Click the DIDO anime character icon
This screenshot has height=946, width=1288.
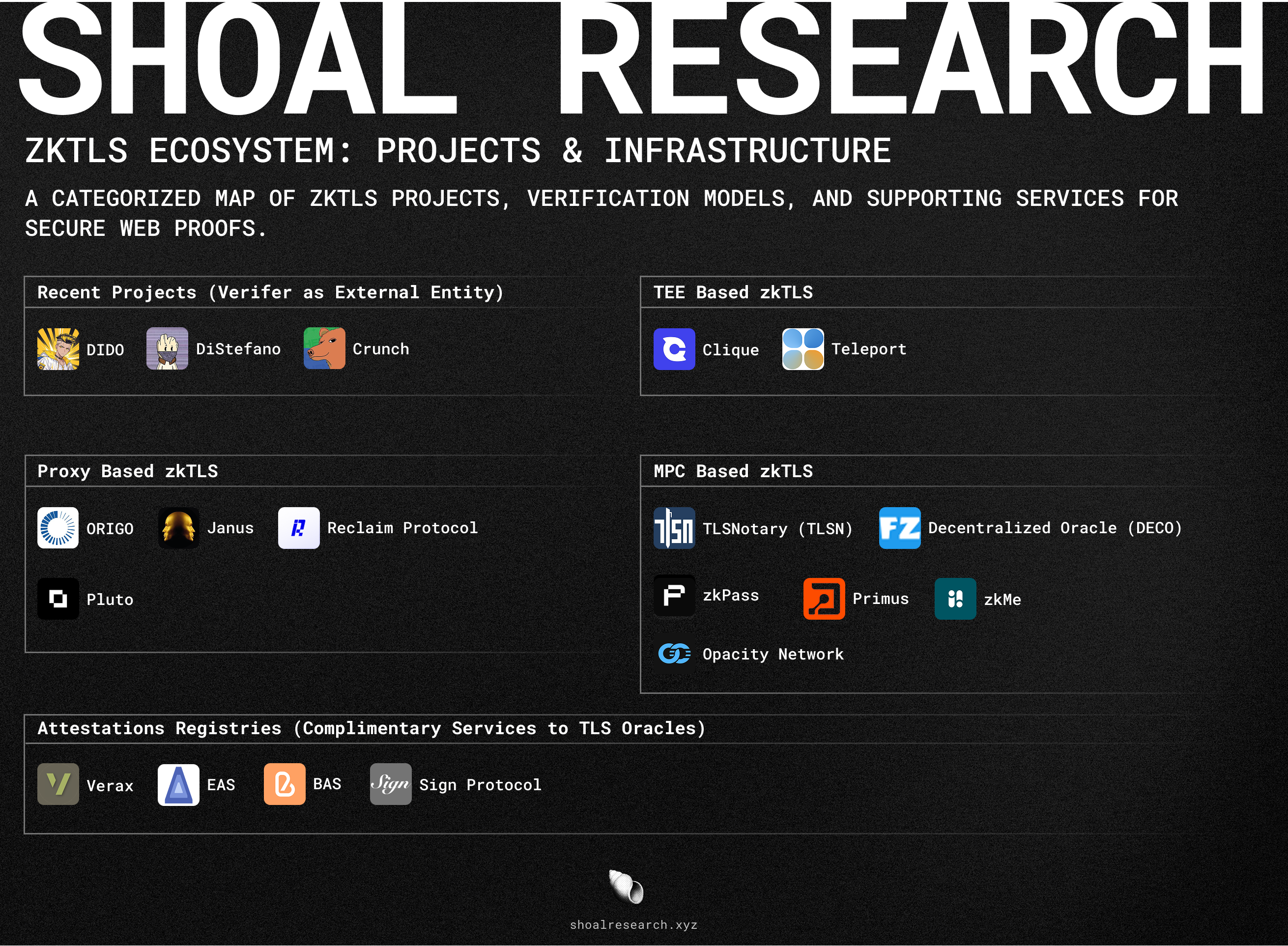58,349
